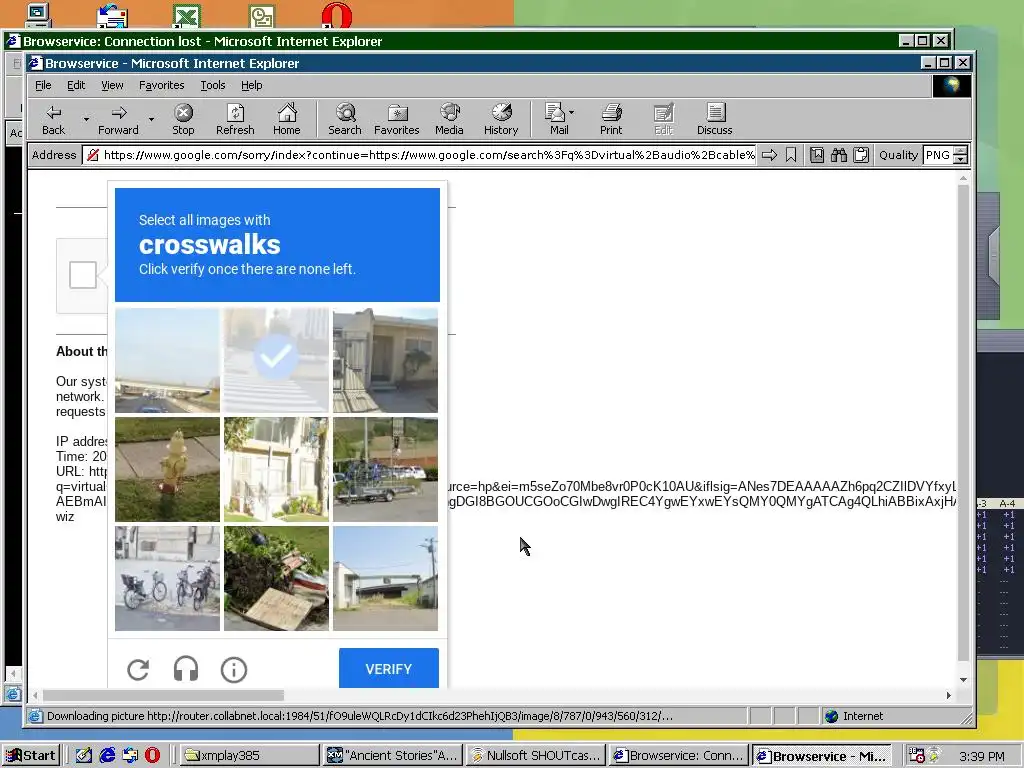Click the vertical scrollbar down arrow
1024x768 pixels.
click(963, 680)
